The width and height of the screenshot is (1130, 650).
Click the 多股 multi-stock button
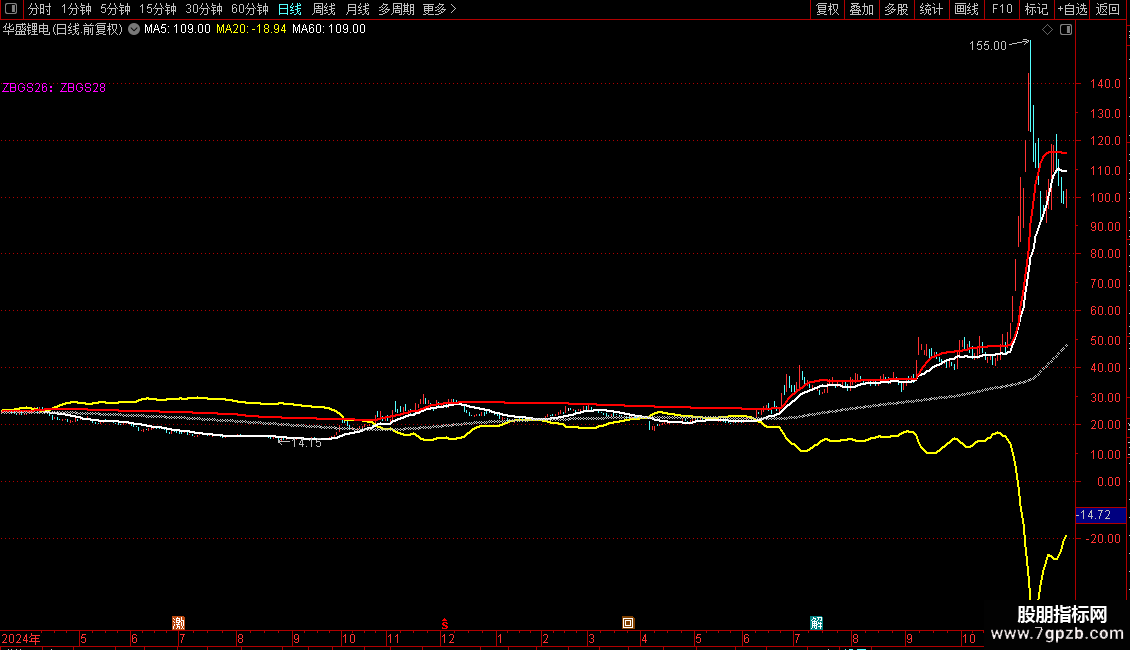click(x=896, y=9)
